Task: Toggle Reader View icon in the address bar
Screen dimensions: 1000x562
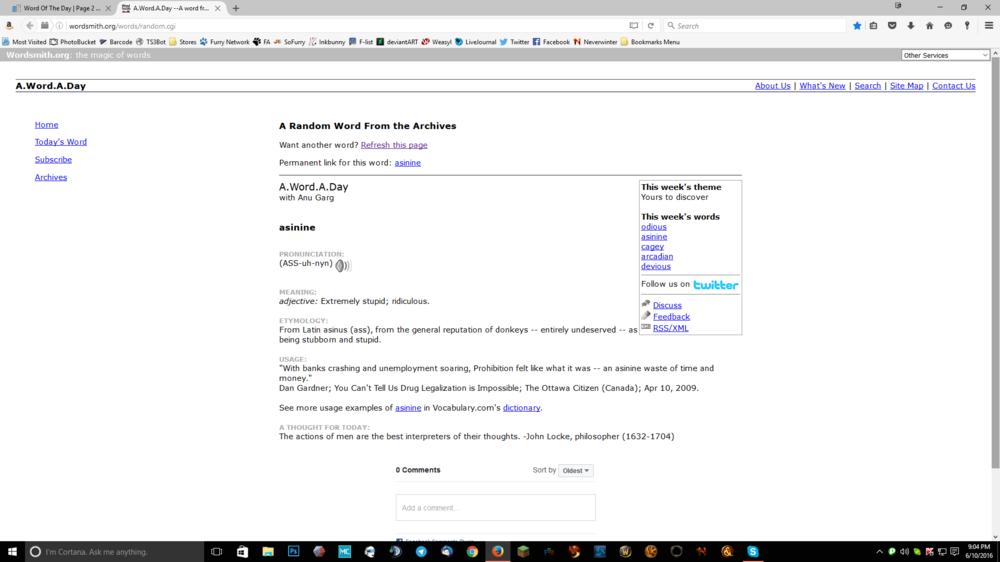Action: tap(633, 26)
